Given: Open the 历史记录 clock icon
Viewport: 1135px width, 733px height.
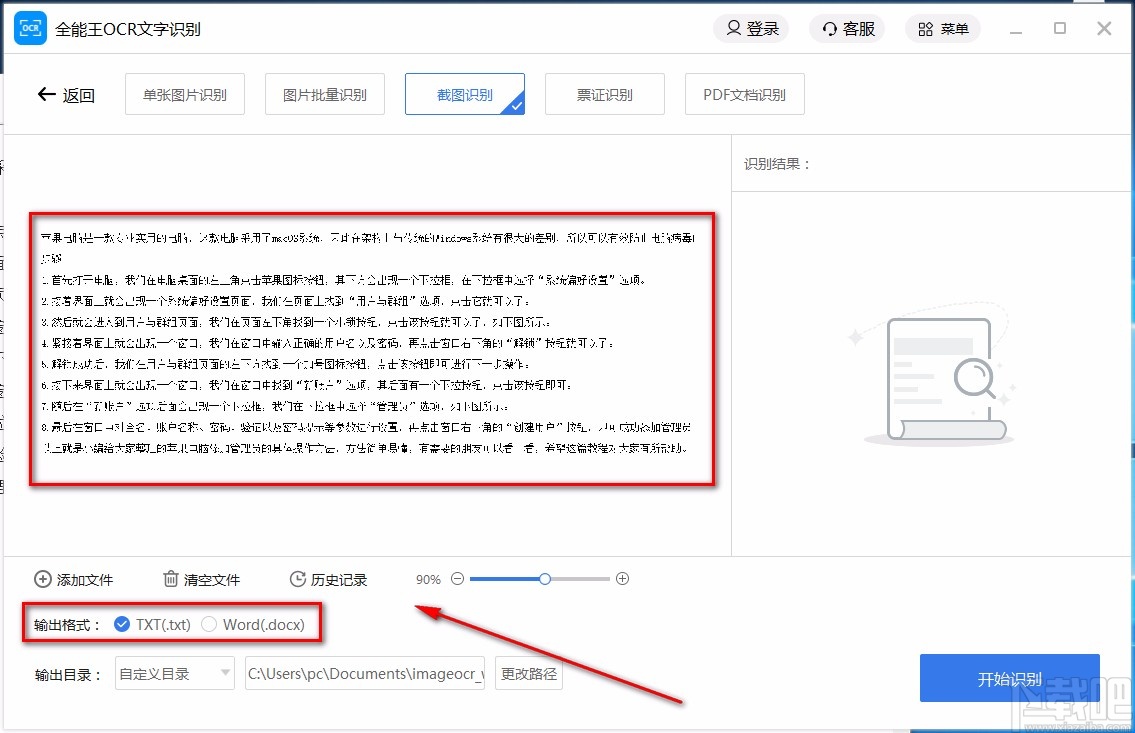Looking at the screenshot, I should point(297,578).
